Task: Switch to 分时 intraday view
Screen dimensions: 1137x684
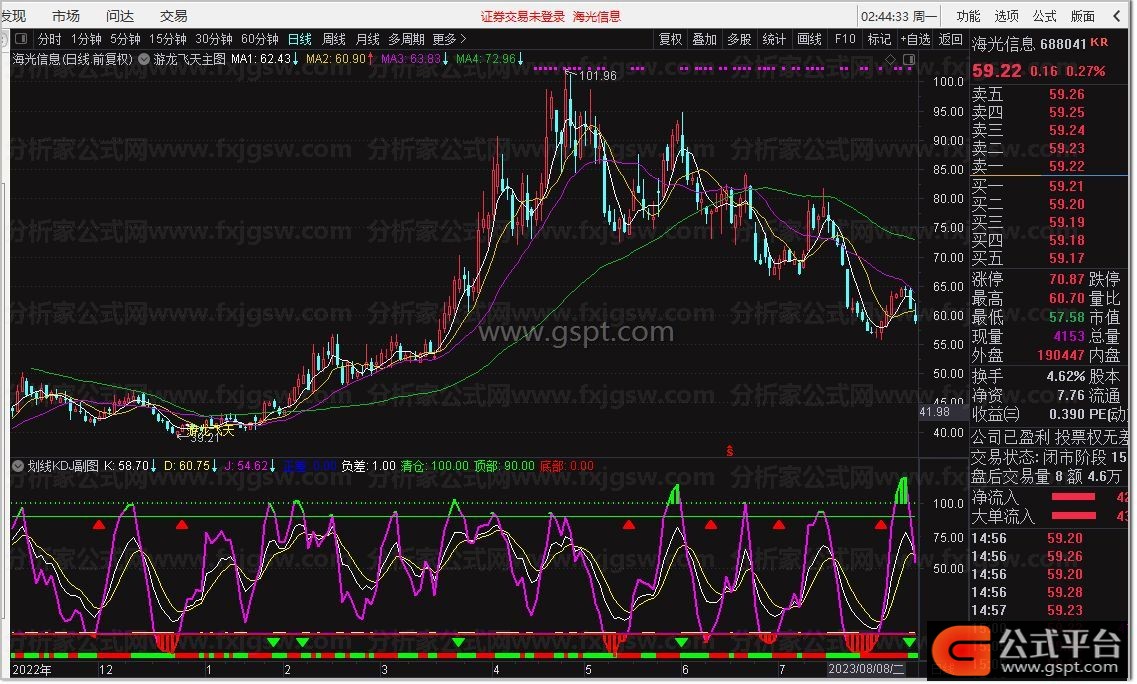Action: pos(50,39)
